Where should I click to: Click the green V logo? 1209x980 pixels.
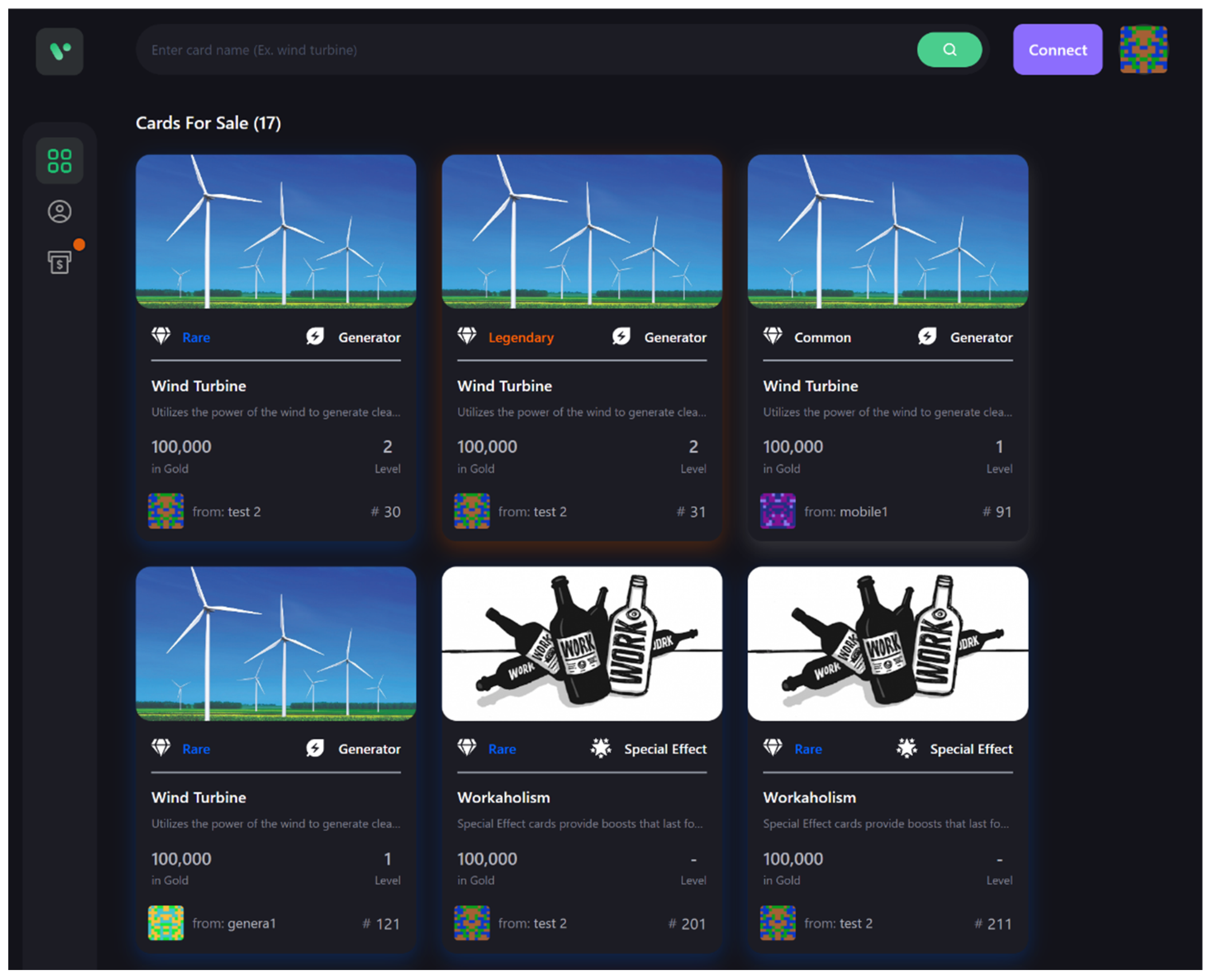tap(59, 51)
